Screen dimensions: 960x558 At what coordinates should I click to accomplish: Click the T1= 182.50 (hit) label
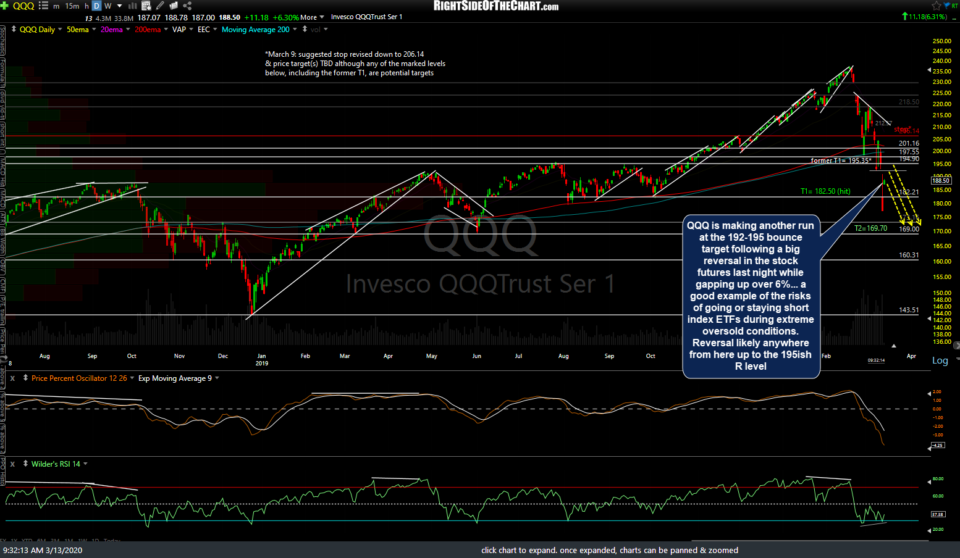pyautogui.click(x=825, y=192)
